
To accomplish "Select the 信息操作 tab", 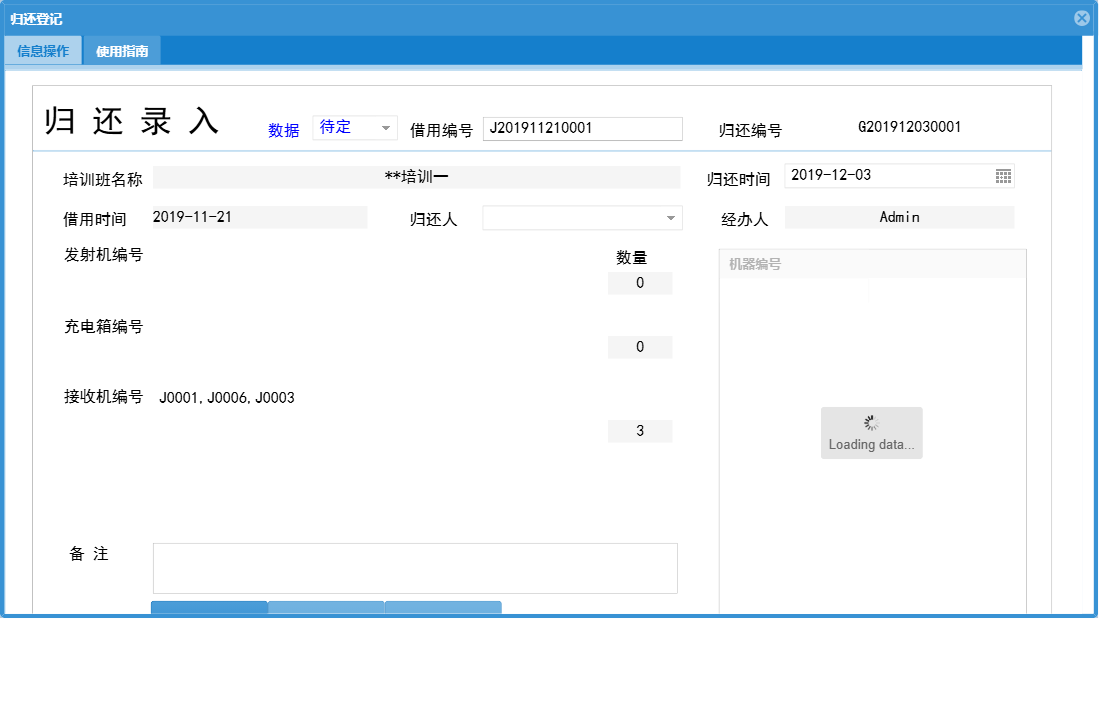I will (43, 49).
